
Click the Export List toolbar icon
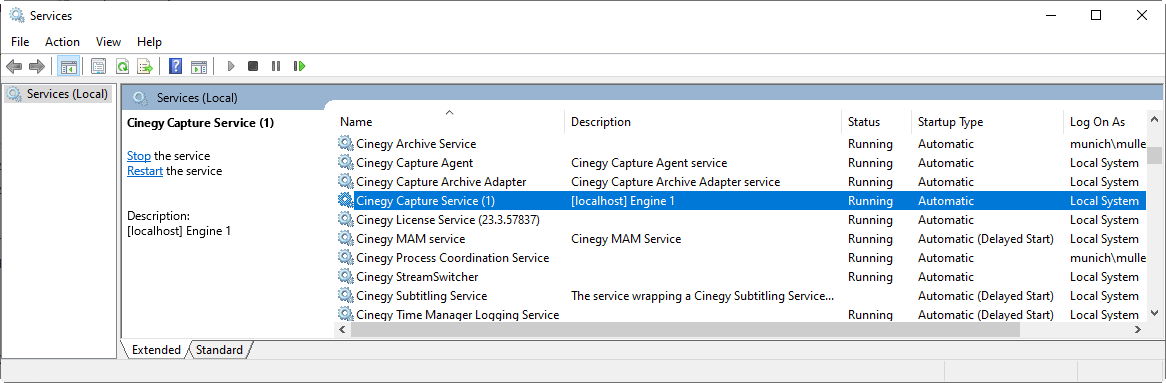pyautogui.click(x=145, y=66)
